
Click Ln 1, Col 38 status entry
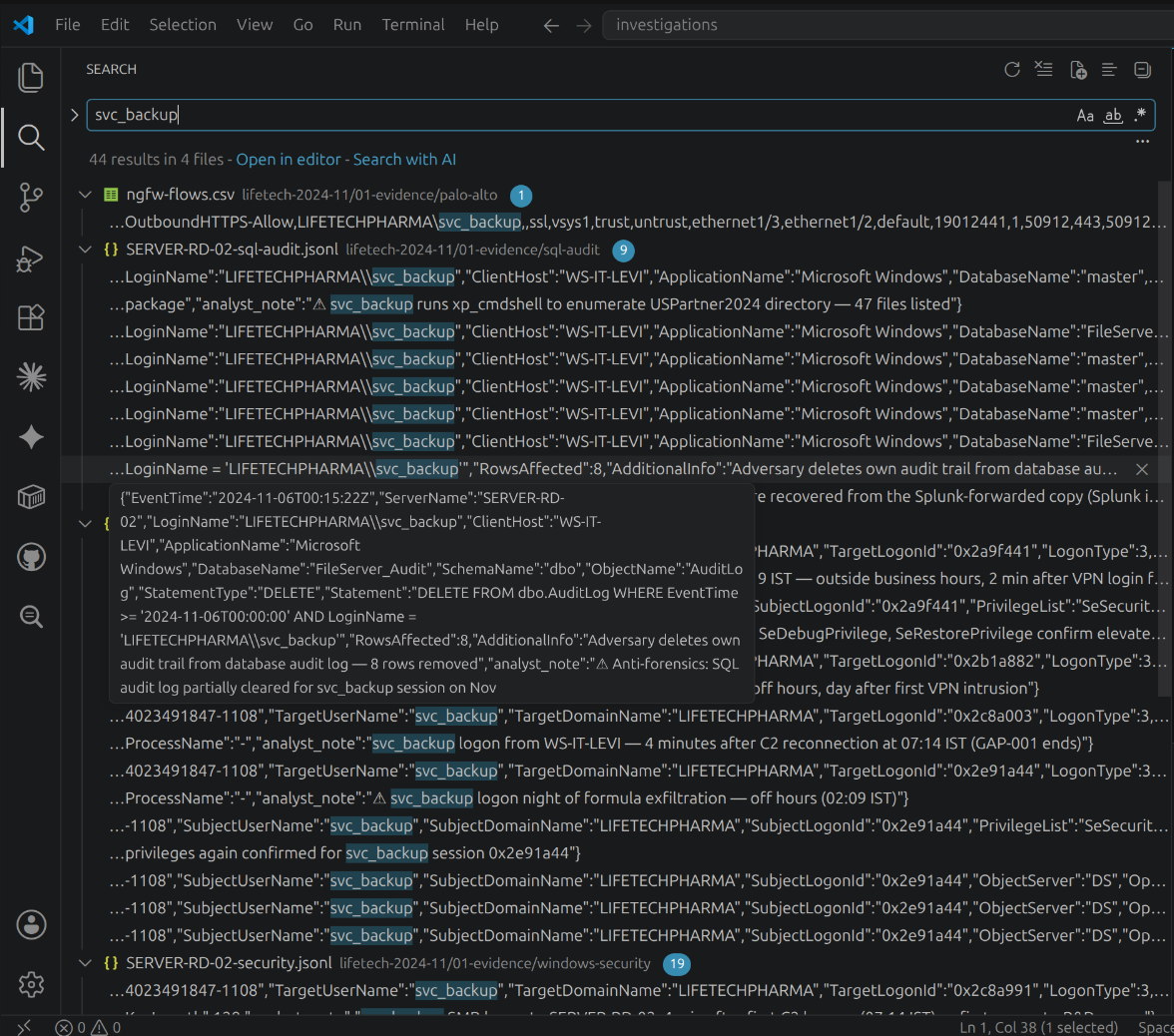(x=1038, y=1027)
